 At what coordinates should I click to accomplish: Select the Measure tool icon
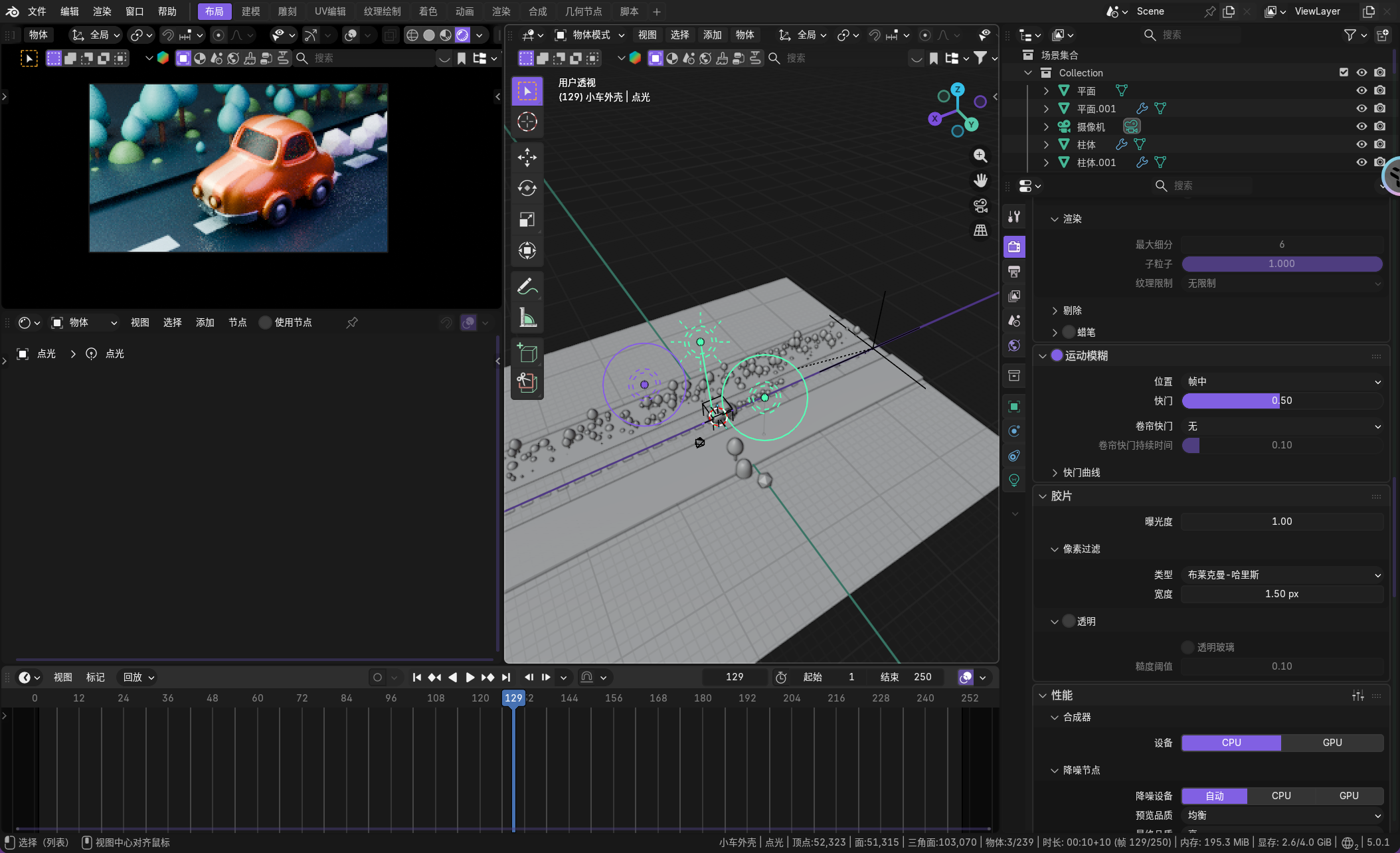(x=527, y=318)
